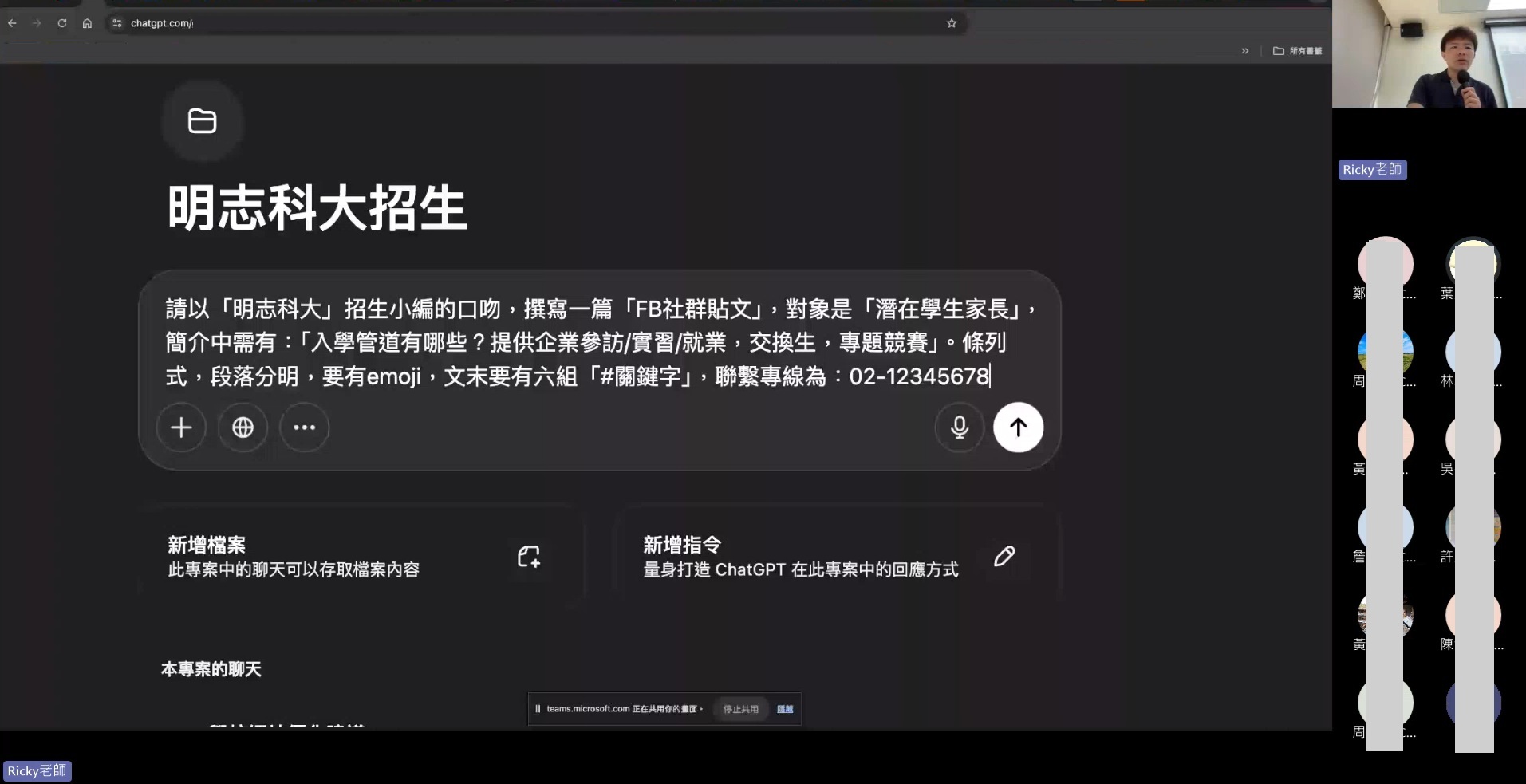Open the 所有書籤 bookmarks folder

[x=1298, y=51]
